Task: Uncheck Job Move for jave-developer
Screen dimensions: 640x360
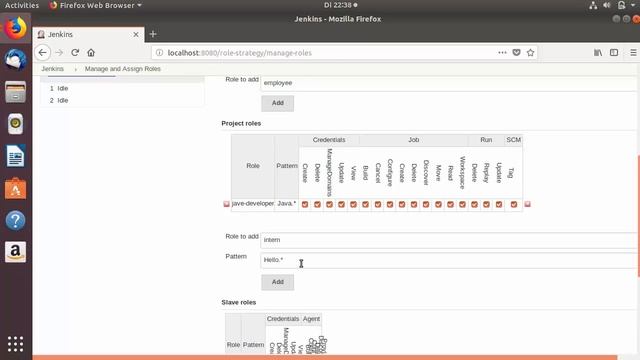Action: (x=438, y=204)
